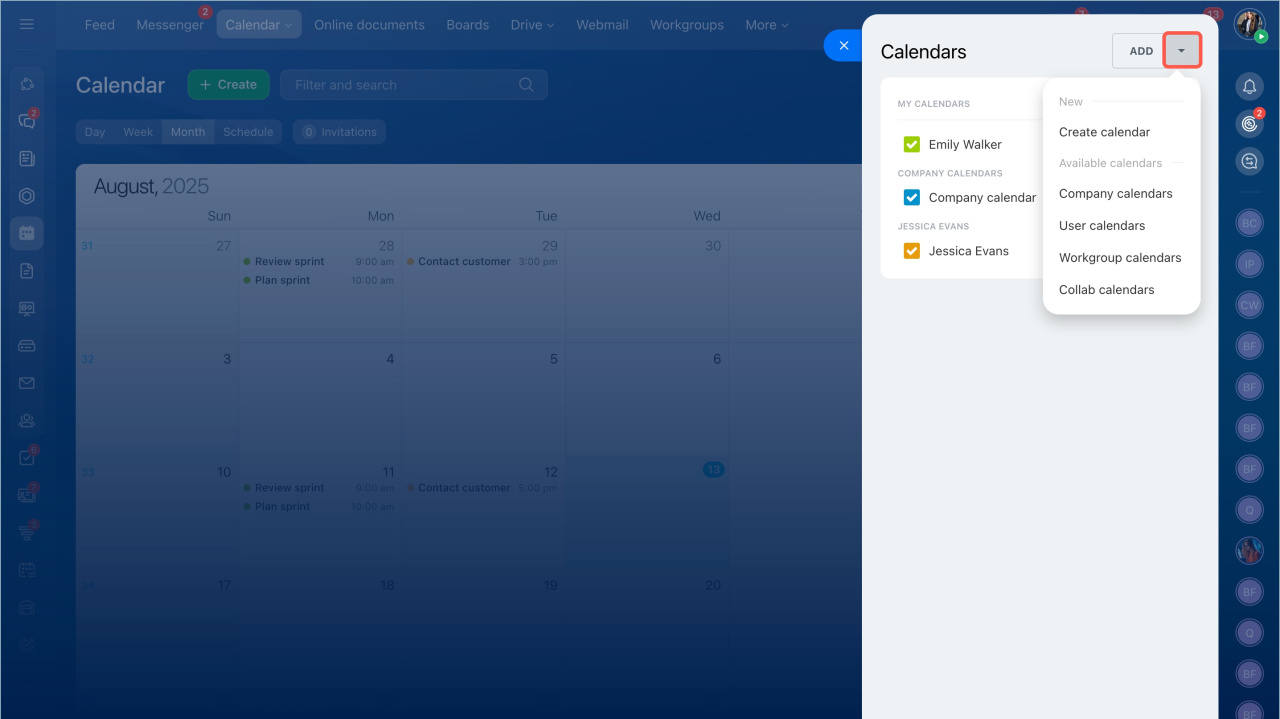This screenshot has width=1280, height=719.
Task: Open chat with the photo avatar in right sidebar
Action: [1249, 551]
